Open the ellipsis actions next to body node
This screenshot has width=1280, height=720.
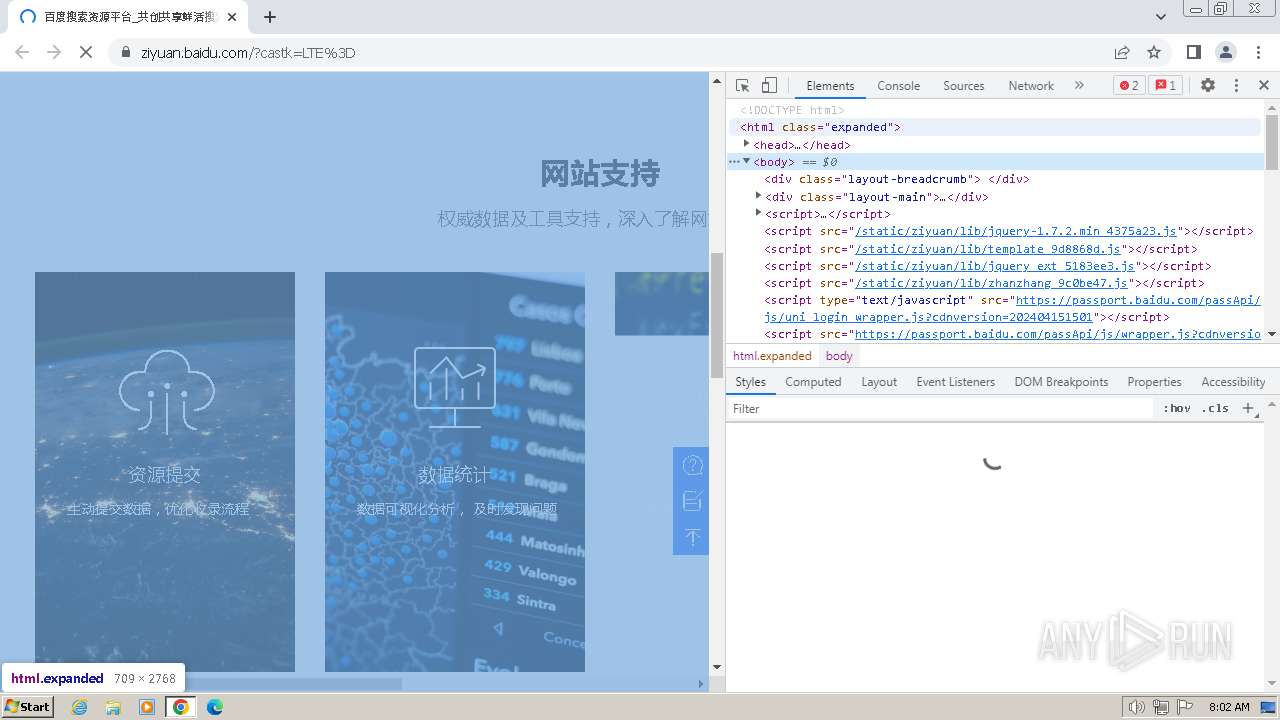coord(733,161)
